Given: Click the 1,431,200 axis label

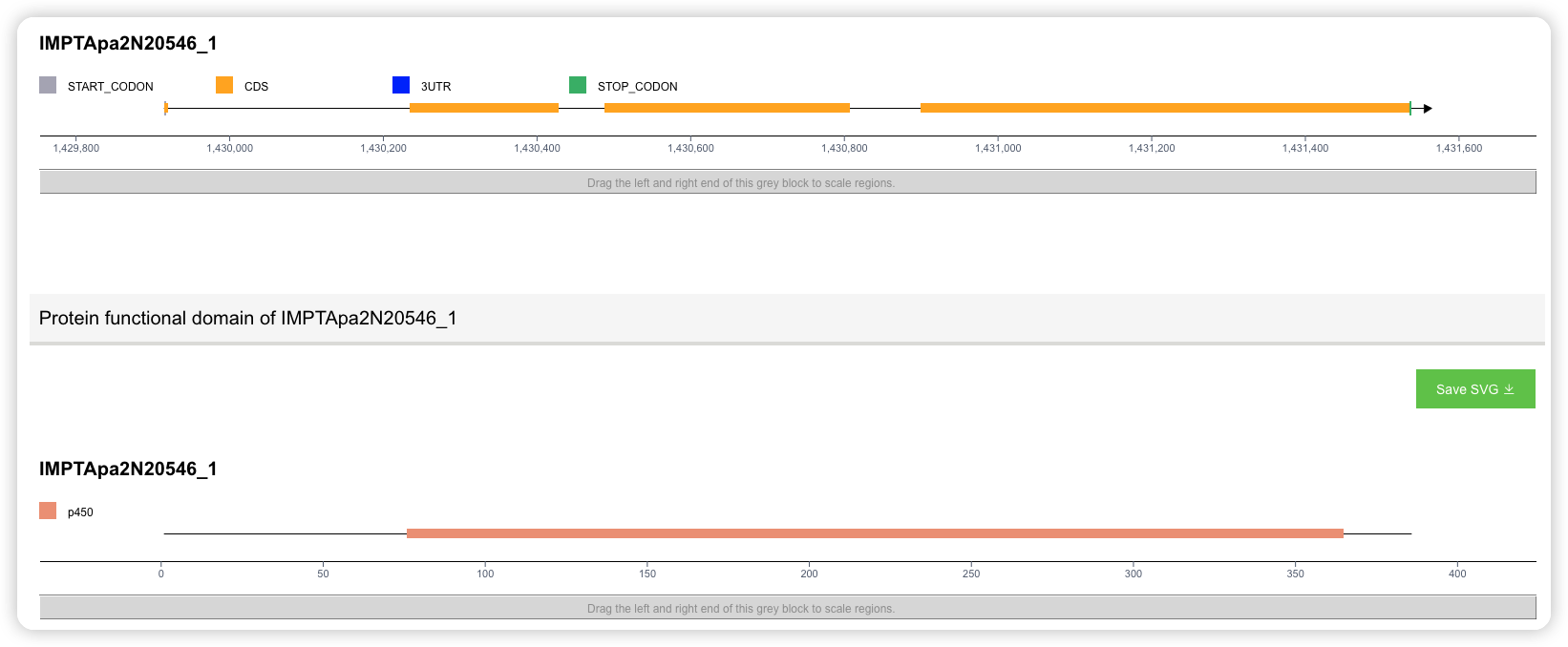Looking at the screenshot, I should click(x=1152, y=148).
